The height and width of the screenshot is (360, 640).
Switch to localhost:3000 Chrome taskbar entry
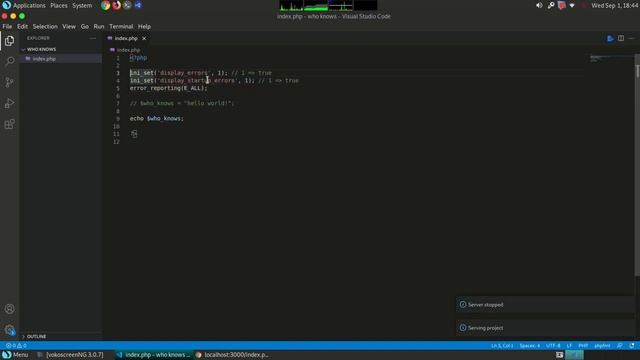pos(232,355)
